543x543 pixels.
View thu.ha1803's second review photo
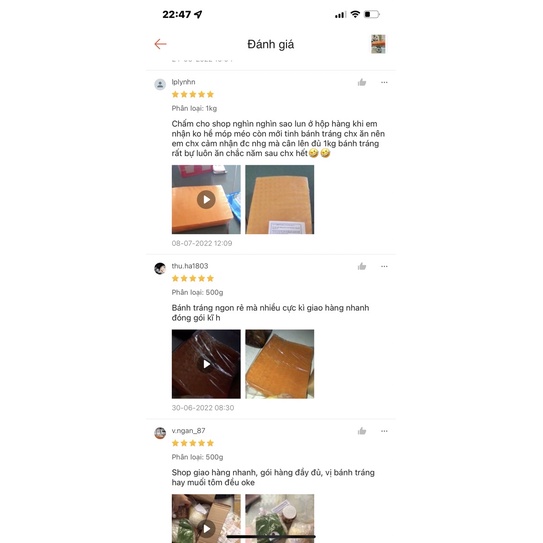280,364
